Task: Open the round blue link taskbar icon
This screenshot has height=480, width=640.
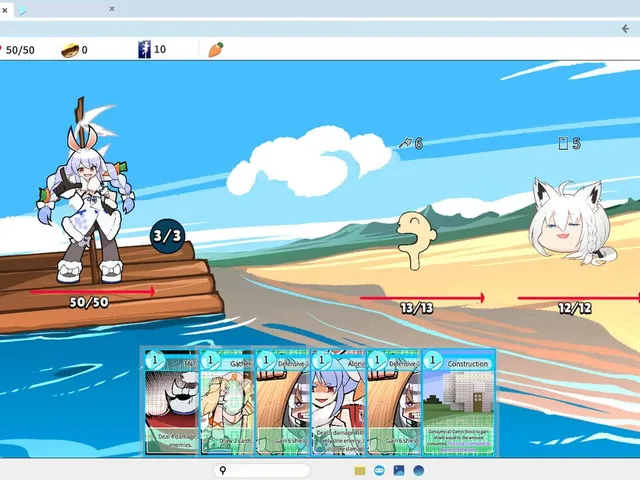Action: [379, 471]
